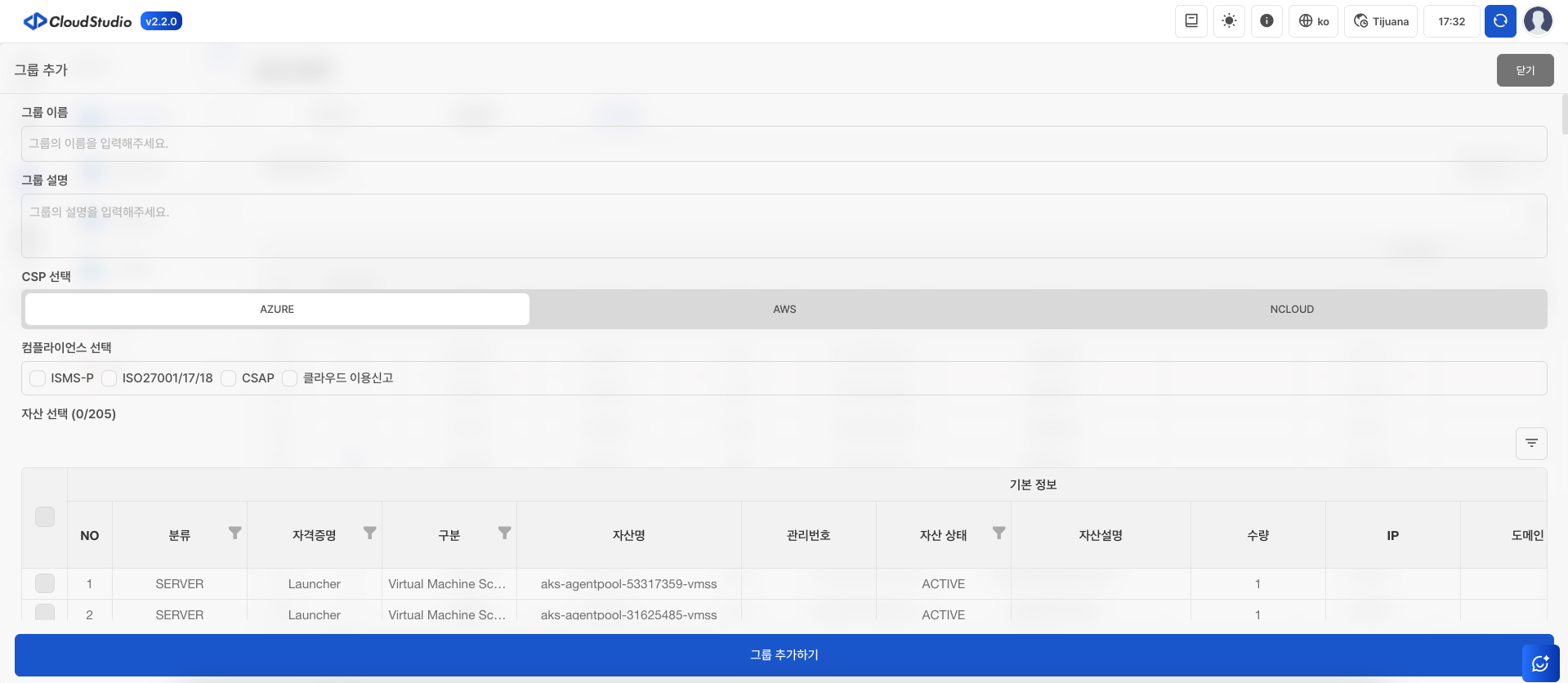Screen dimensions: 1568x683
Task: Open the documentation book icon
Action: click(1191, 21)
